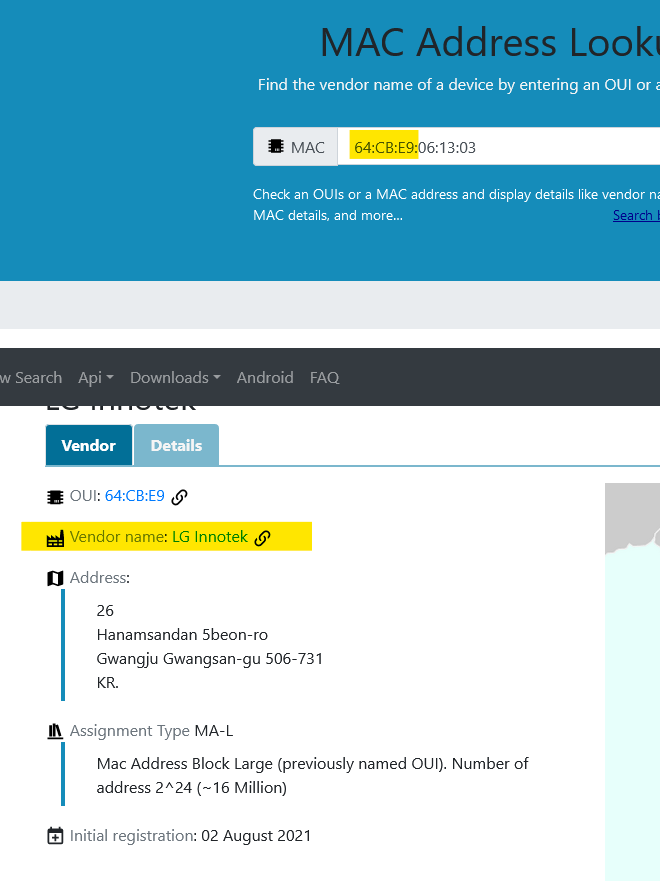Screen dimensions: 660x881
Task: Click the chip icon before the OUI label
Action: coord(55,497)
